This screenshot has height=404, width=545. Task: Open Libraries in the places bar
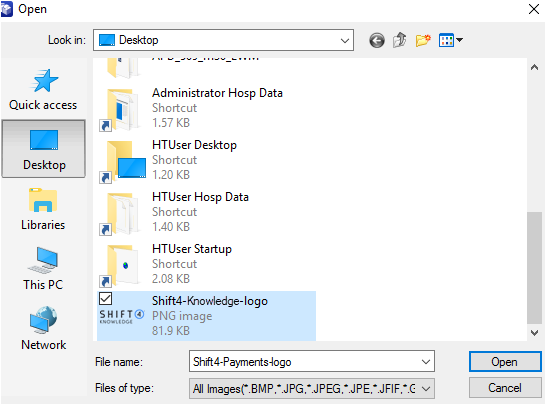point(43,209)
